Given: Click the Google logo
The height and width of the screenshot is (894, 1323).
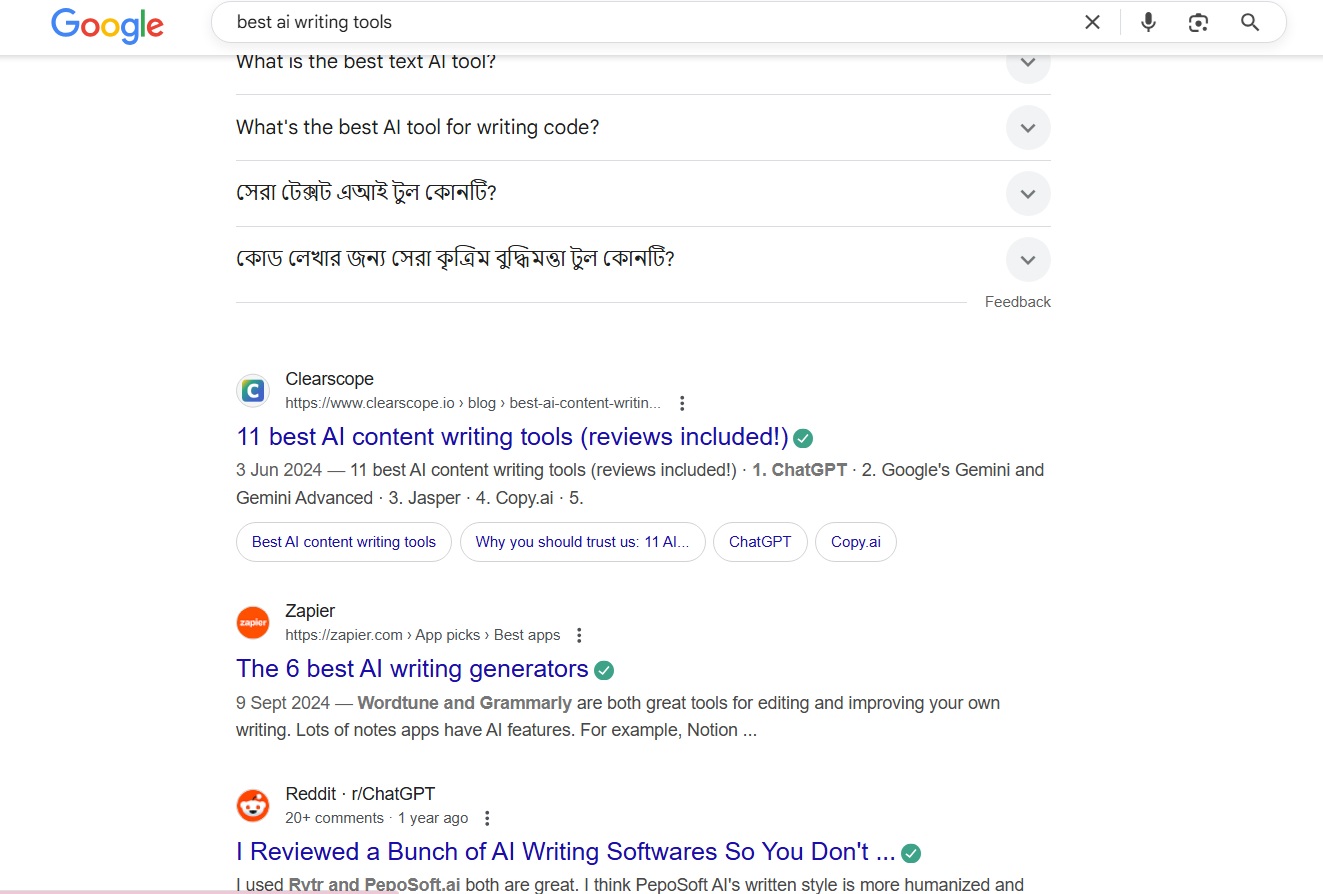Looking at the screenshot, I should [x=107, y=24].
